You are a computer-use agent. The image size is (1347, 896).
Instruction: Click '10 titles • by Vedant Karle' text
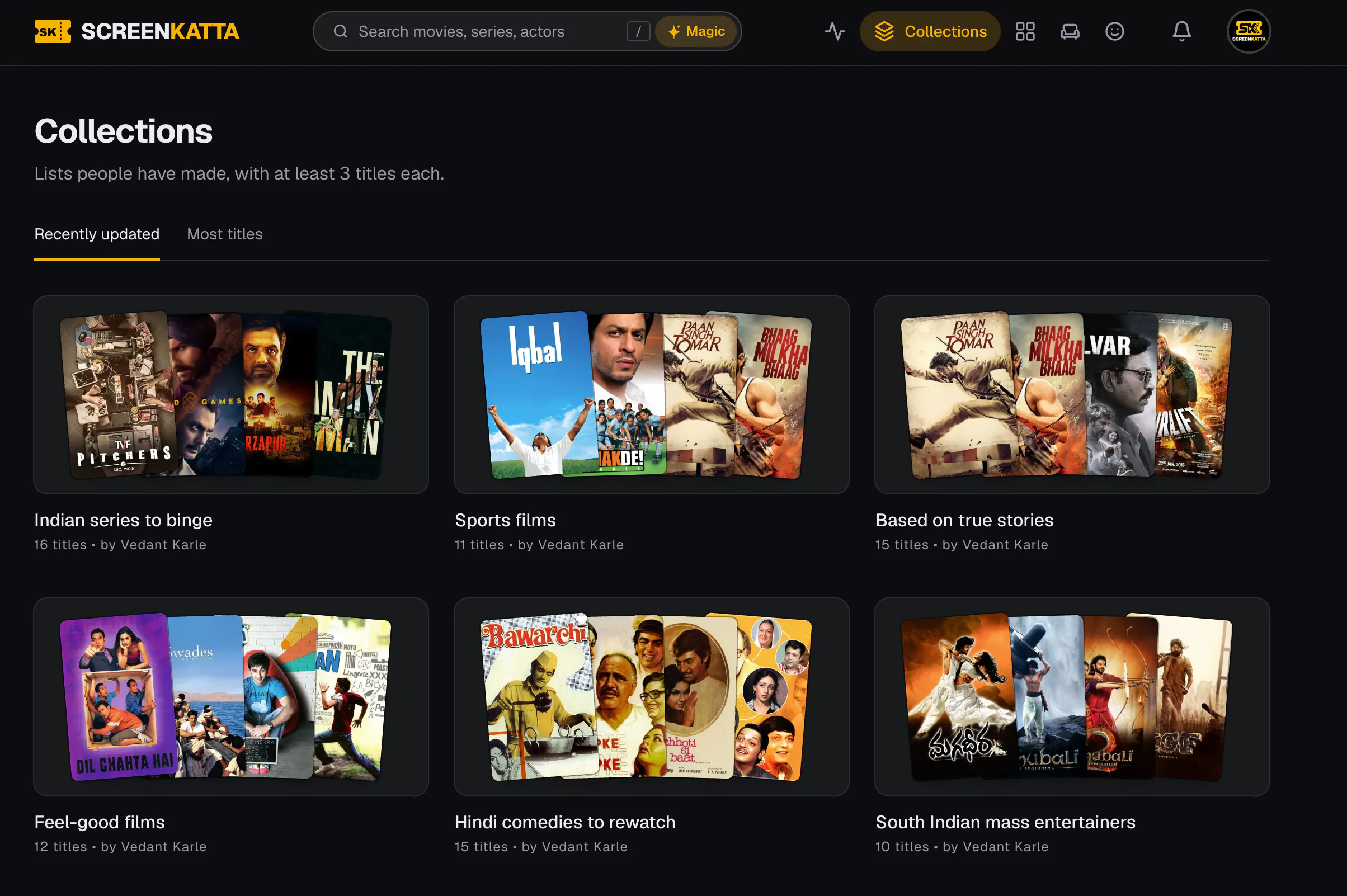coord(962,847)
